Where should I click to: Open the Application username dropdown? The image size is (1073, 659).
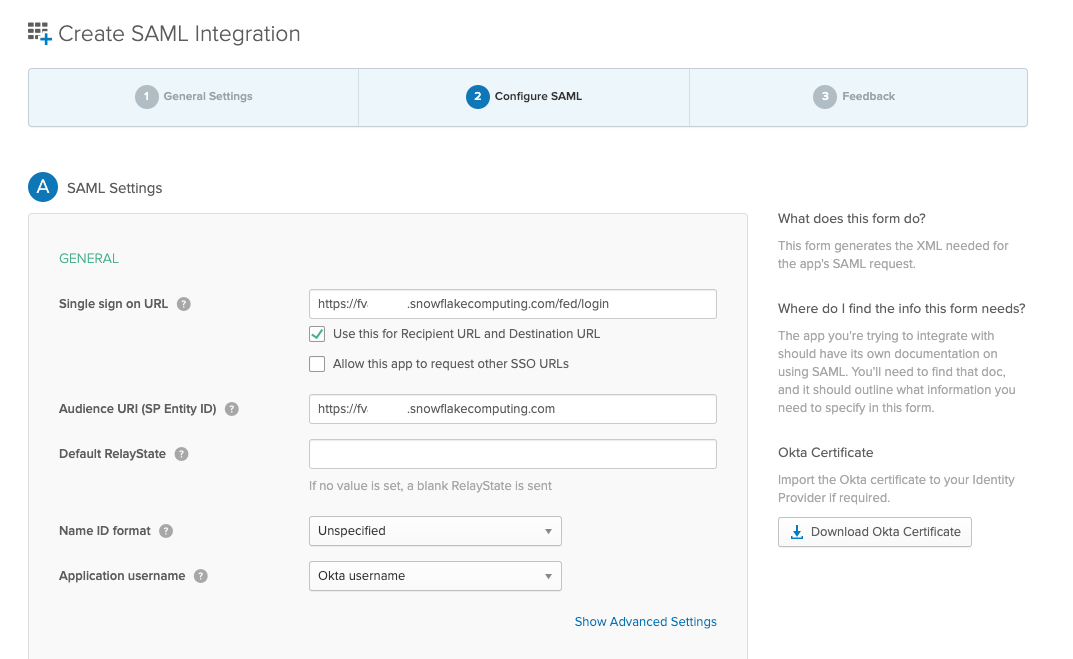435,576
